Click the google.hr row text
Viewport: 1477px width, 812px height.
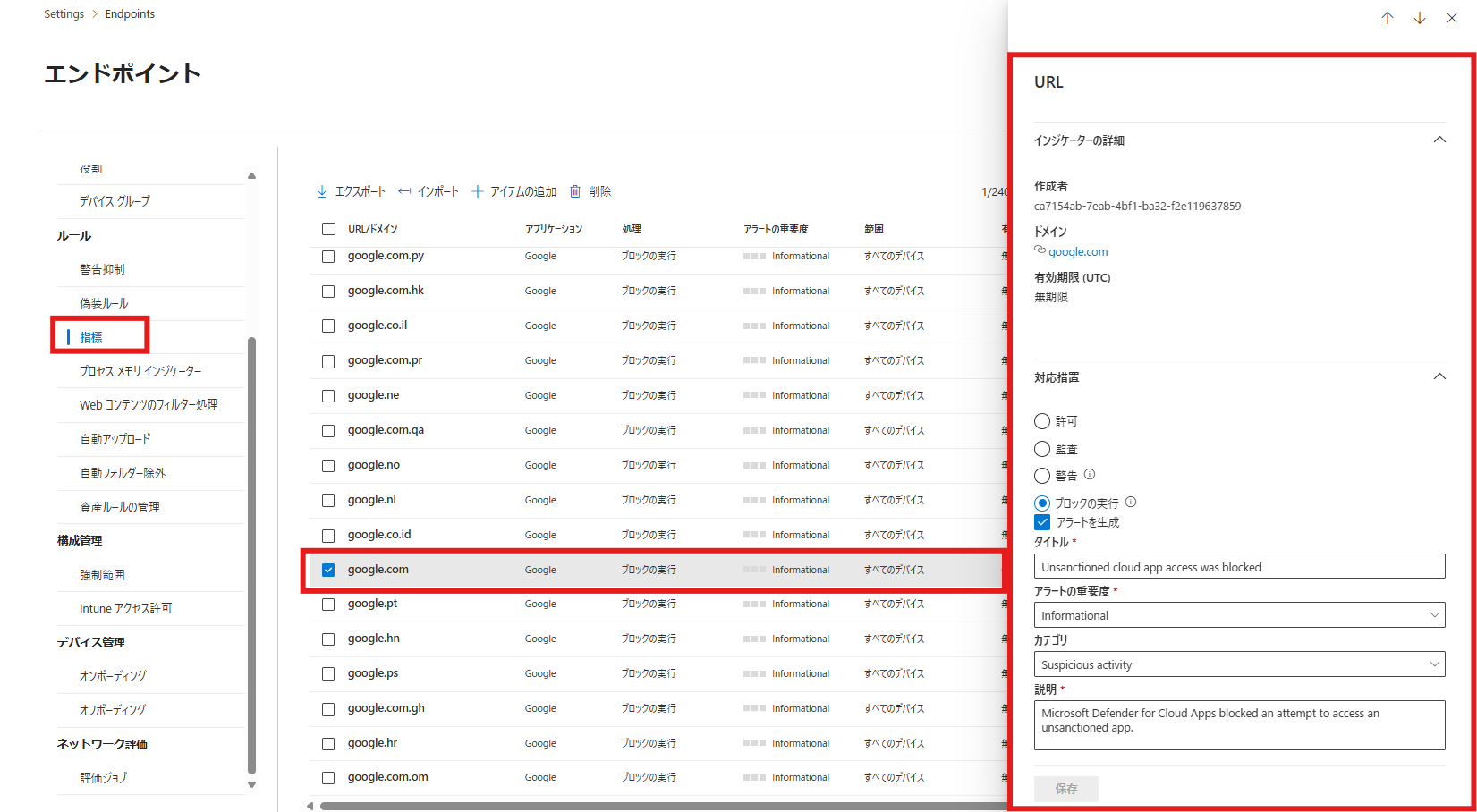pyautogui.click(x=372, y=743)
